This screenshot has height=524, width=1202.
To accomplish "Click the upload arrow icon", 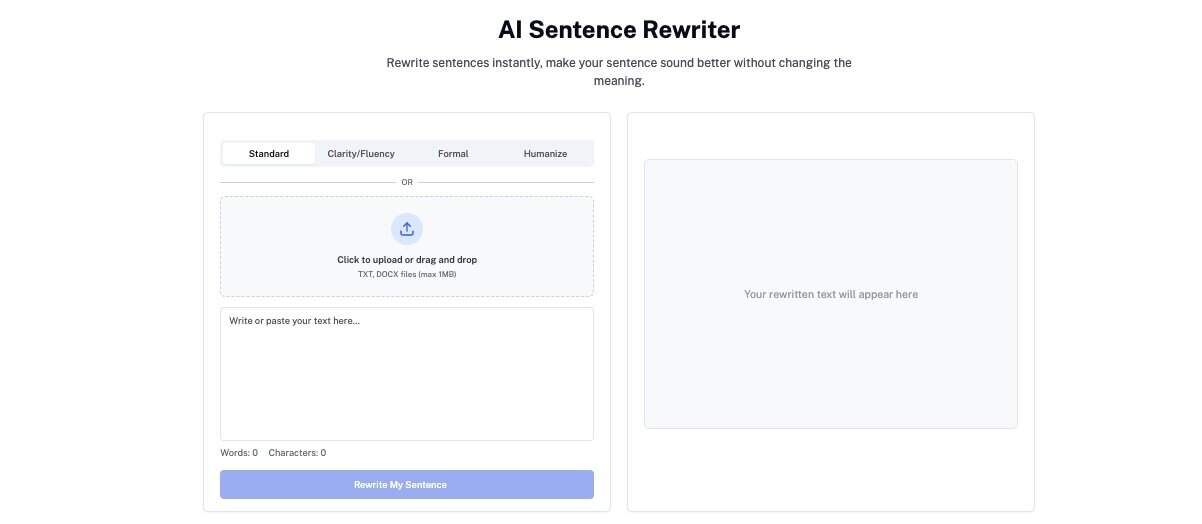I will tap(406, 229).
